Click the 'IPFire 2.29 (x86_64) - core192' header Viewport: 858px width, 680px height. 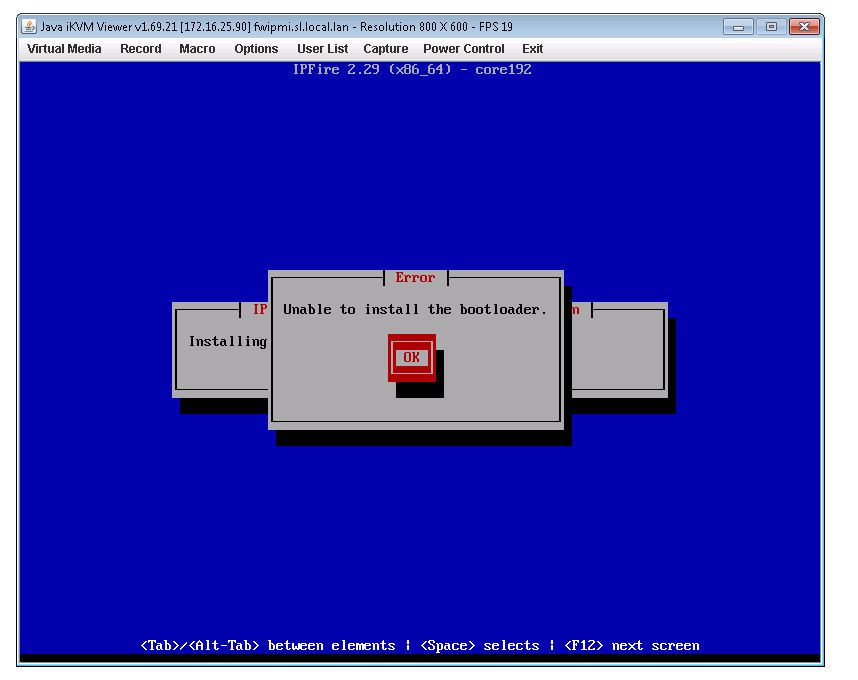click(x=412, y=69)
